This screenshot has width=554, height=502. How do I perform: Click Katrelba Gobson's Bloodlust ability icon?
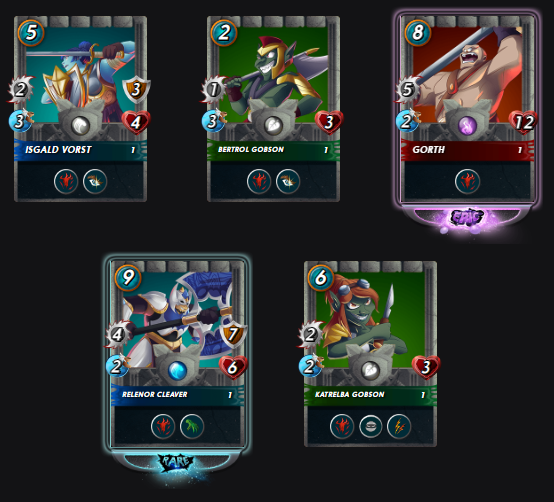coord(342,426)
